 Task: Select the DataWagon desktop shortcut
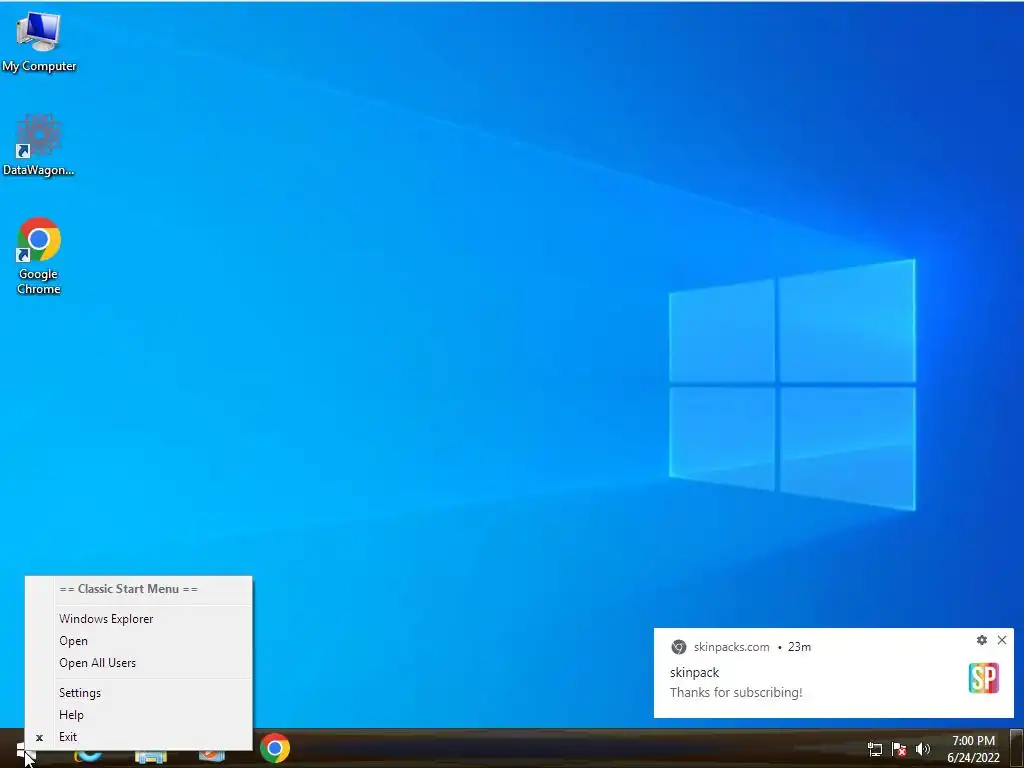(39, 145)
